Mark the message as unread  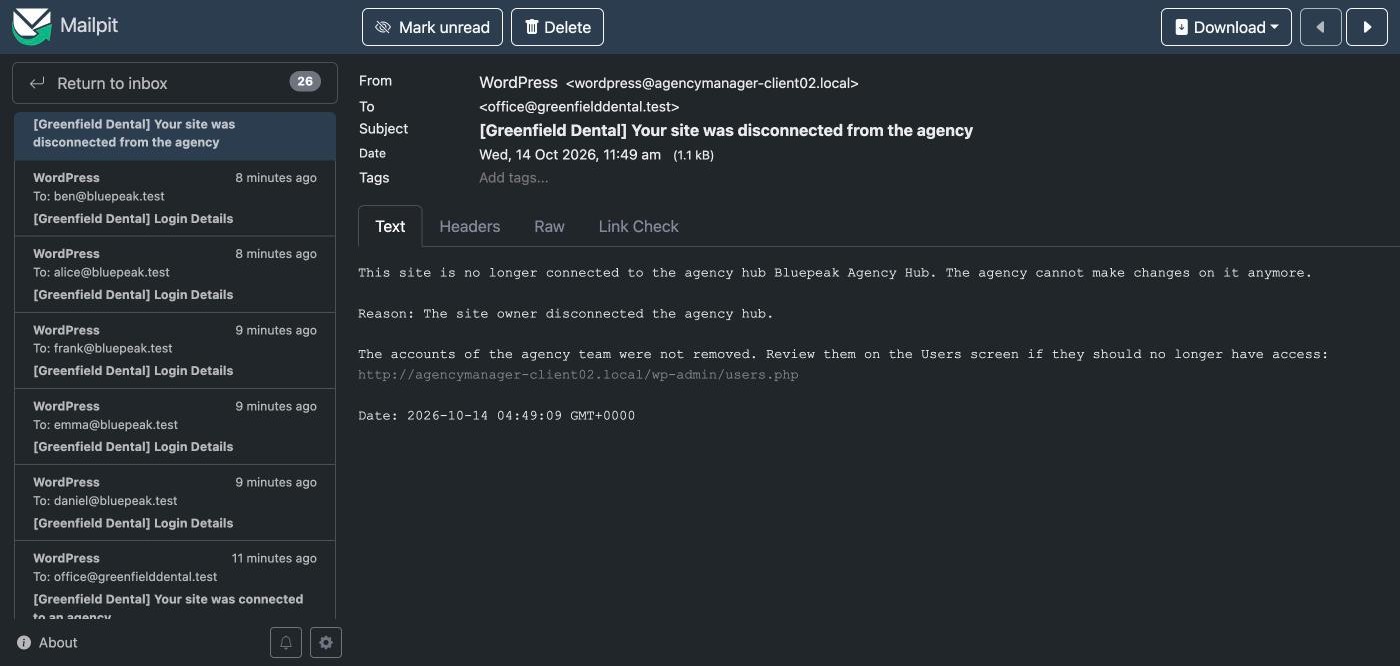tap(432, 27)
